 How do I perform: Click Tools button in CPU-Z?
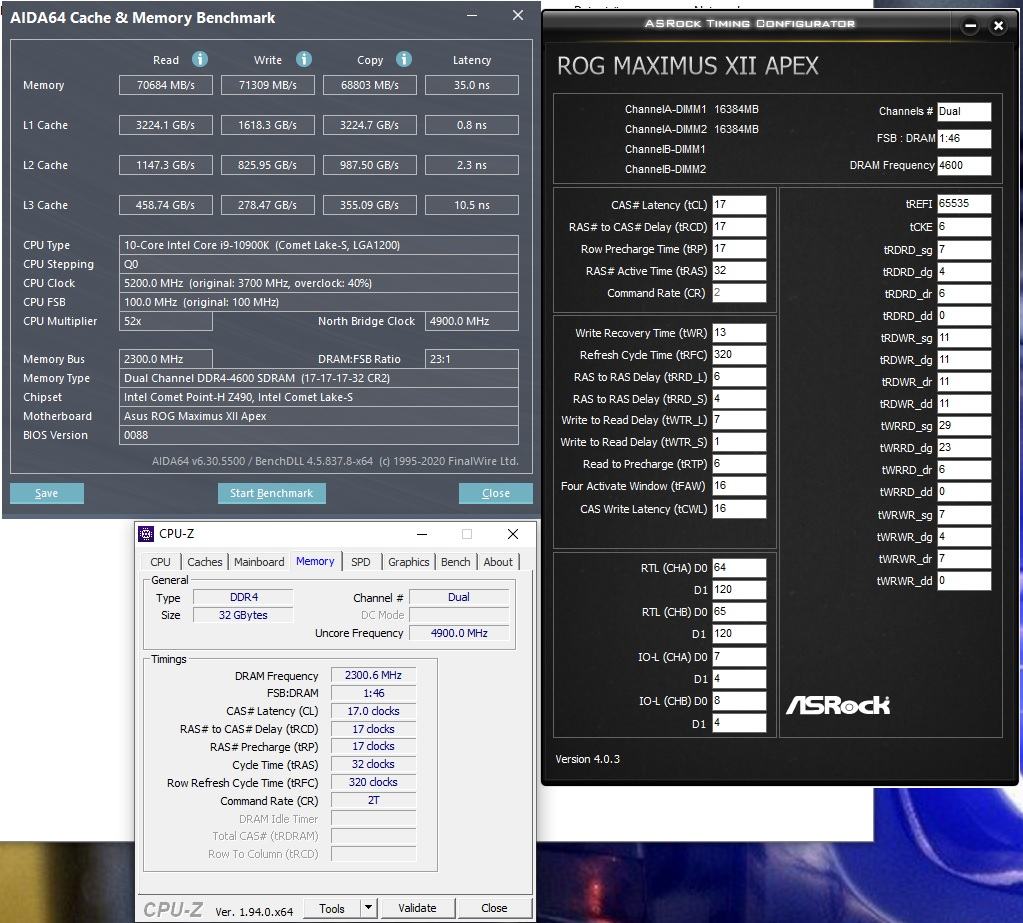coord(332,908)
